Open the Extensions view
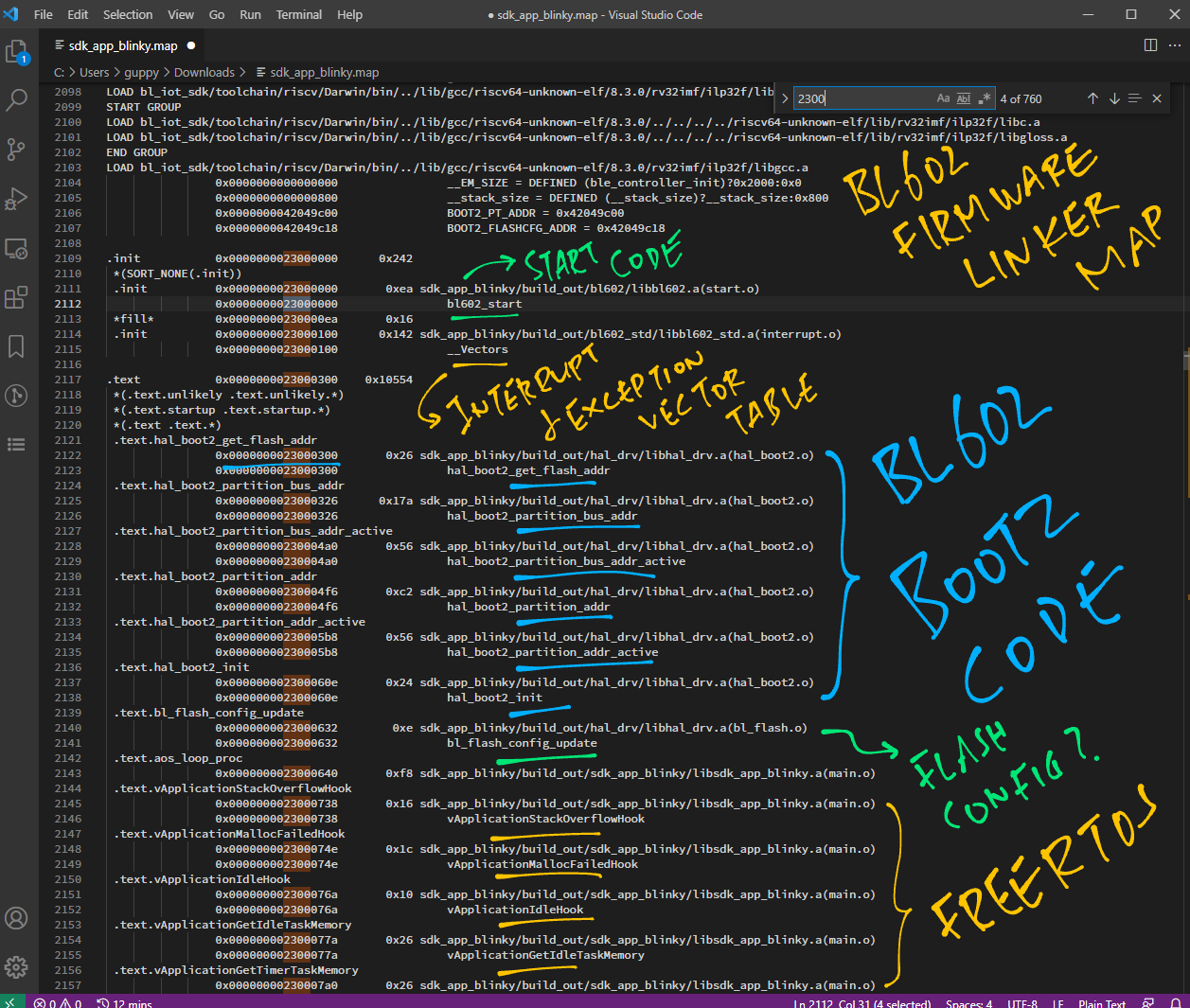Screen dimensions: 1190x1008 coord(17,298)
